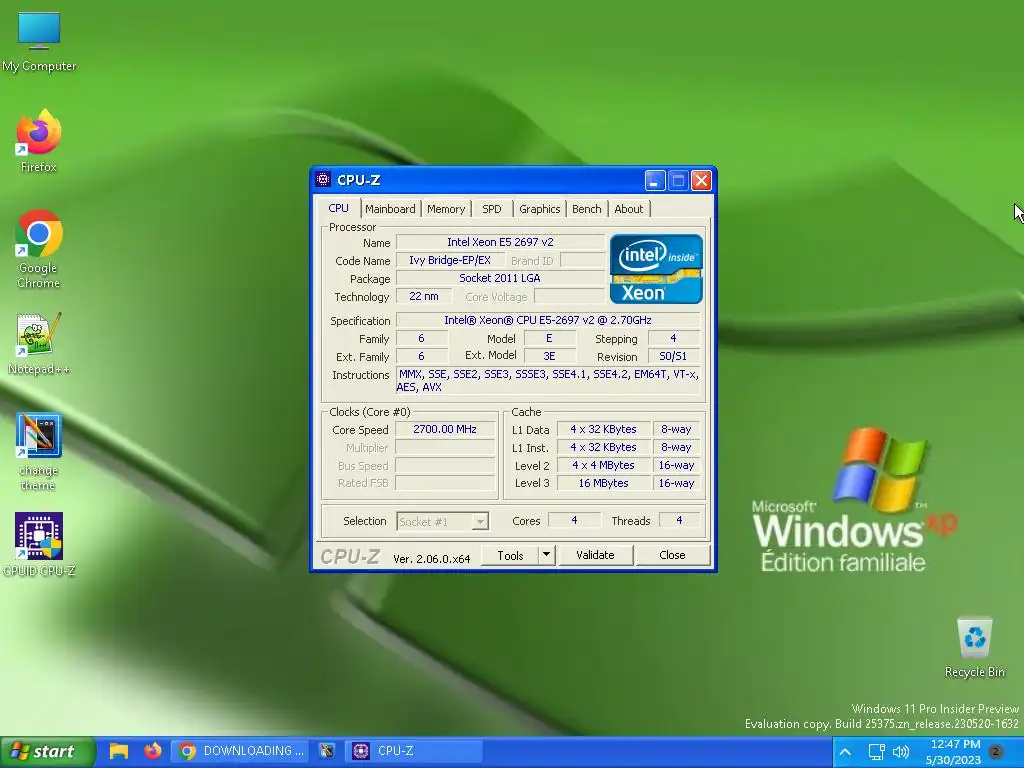The image size is (1024, 768).
Task: Launch Firefox from desktop shortcut
Action: (x=39, y=140)
